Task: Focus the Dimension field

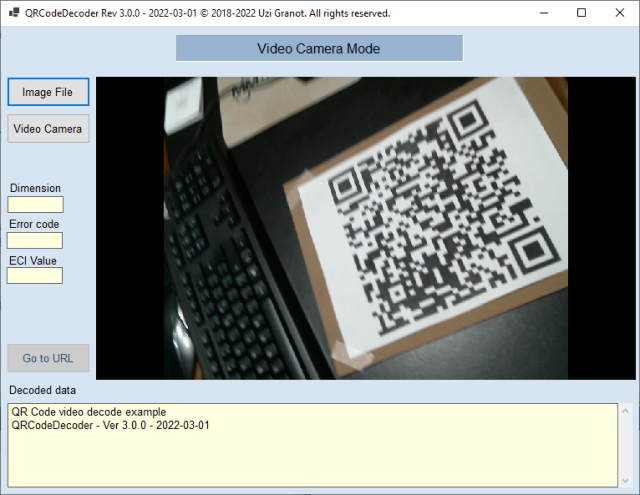Action: 36,204
